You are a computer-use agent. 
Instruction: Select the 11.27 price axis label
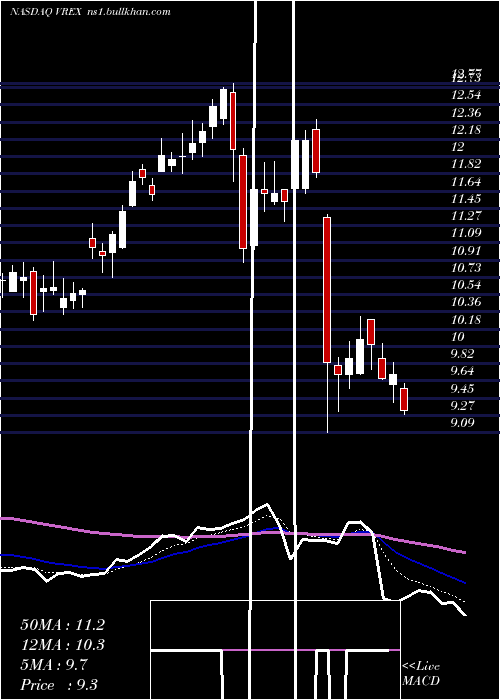point(466,216)
